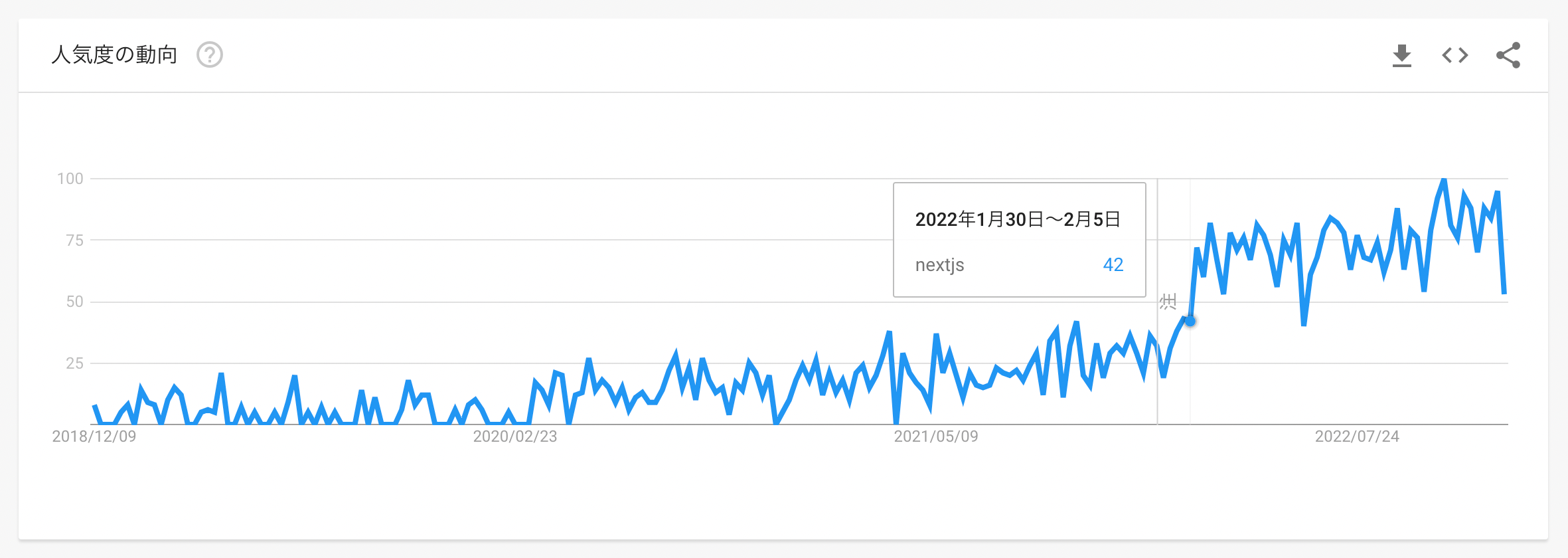
Task: Click the 人気度の動向 panel title
Action: [114, 54]
